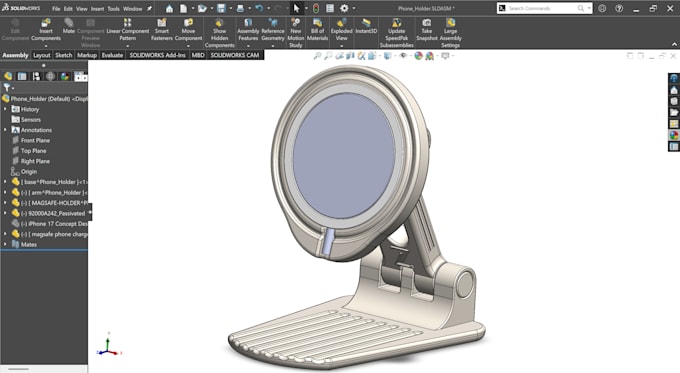Expand the arm^Phone_Holder component
Viewport: 680px width, 373px height.
coord(5,193)
